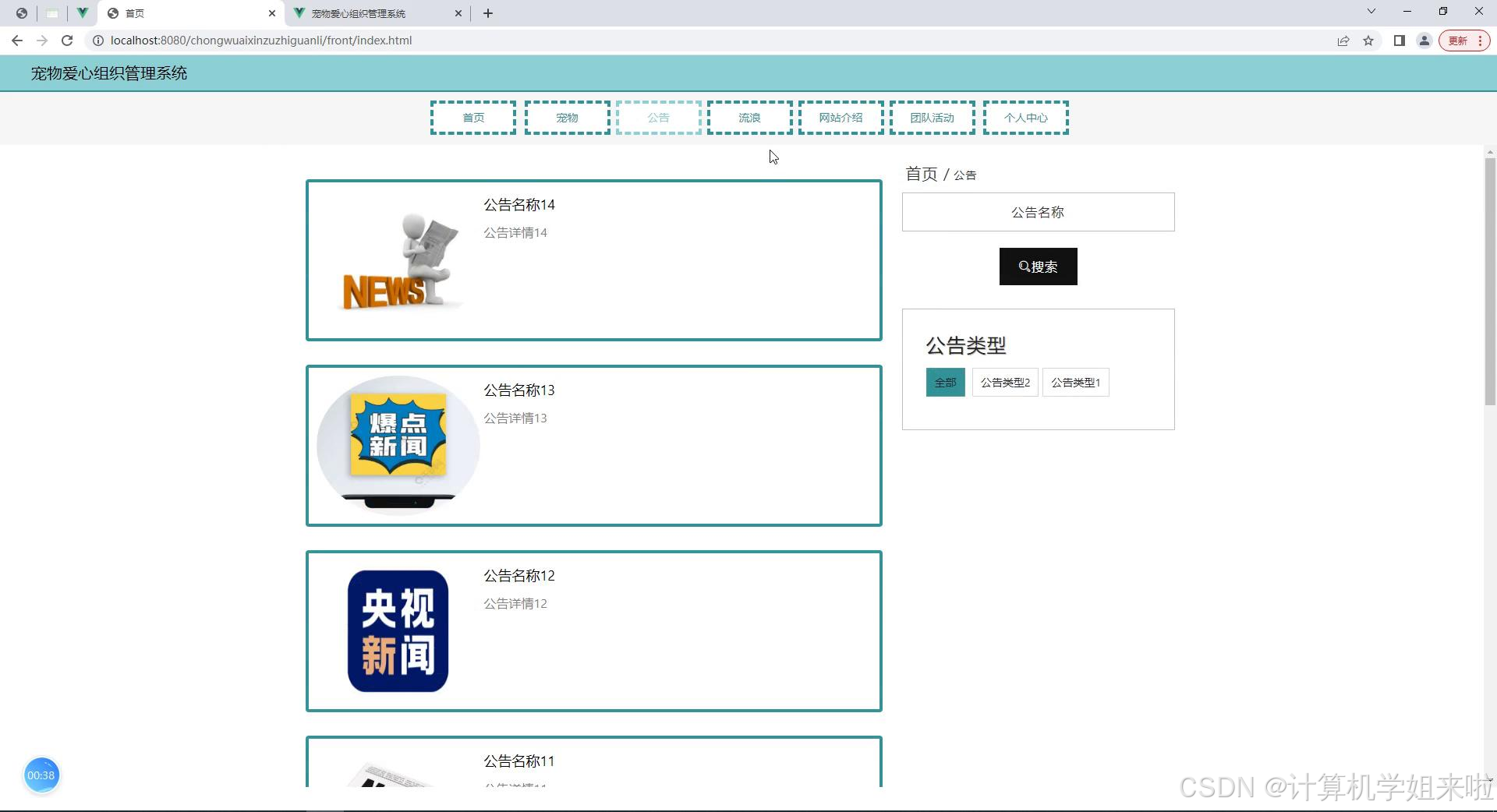Screen dimensions: 1497x812
Task: Open the tab search dropdown arrow
Action: (1371, 12)
